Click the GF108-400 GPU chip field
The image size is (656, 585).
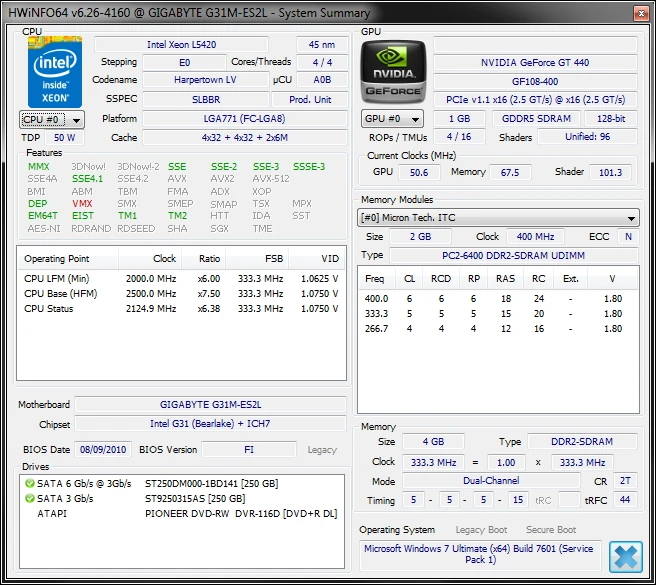(x=535, y=82)
